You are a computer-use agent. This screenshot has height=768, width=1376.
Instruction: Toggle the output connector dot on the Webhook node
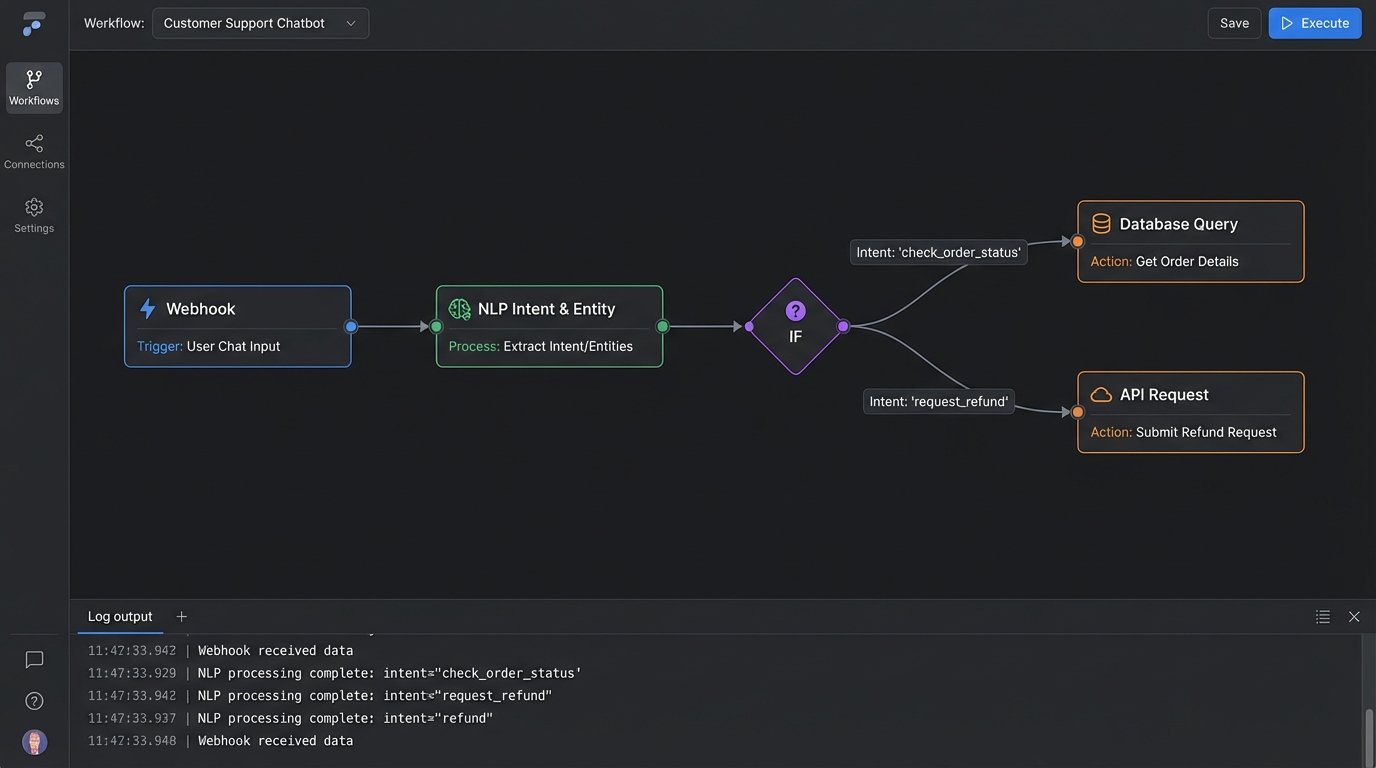351,326
